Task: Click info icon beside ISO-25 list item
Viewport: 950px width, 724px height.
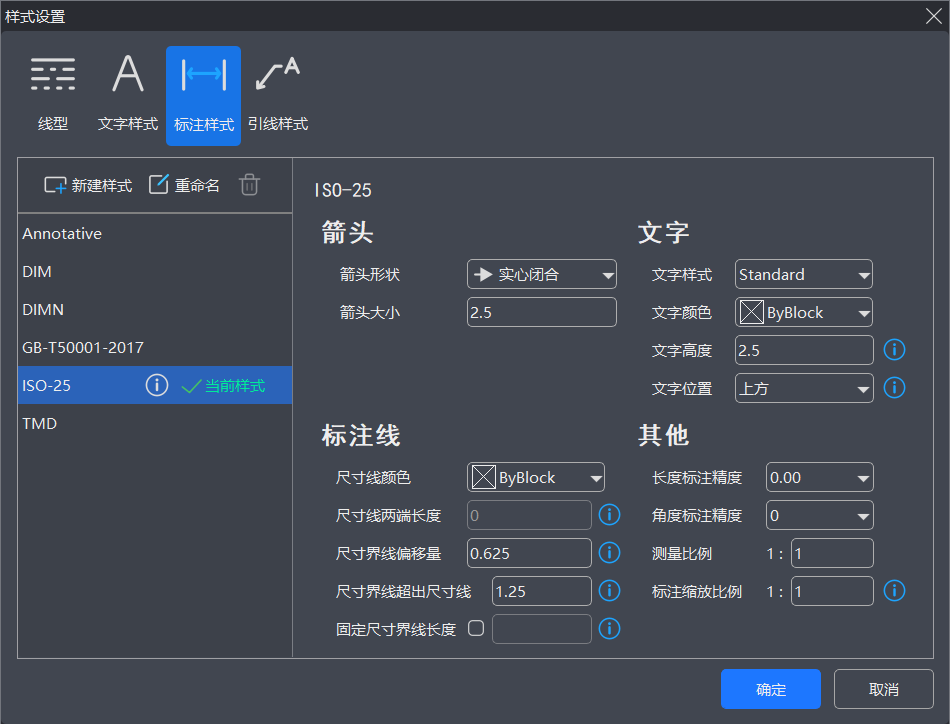Action: [156, 385]
